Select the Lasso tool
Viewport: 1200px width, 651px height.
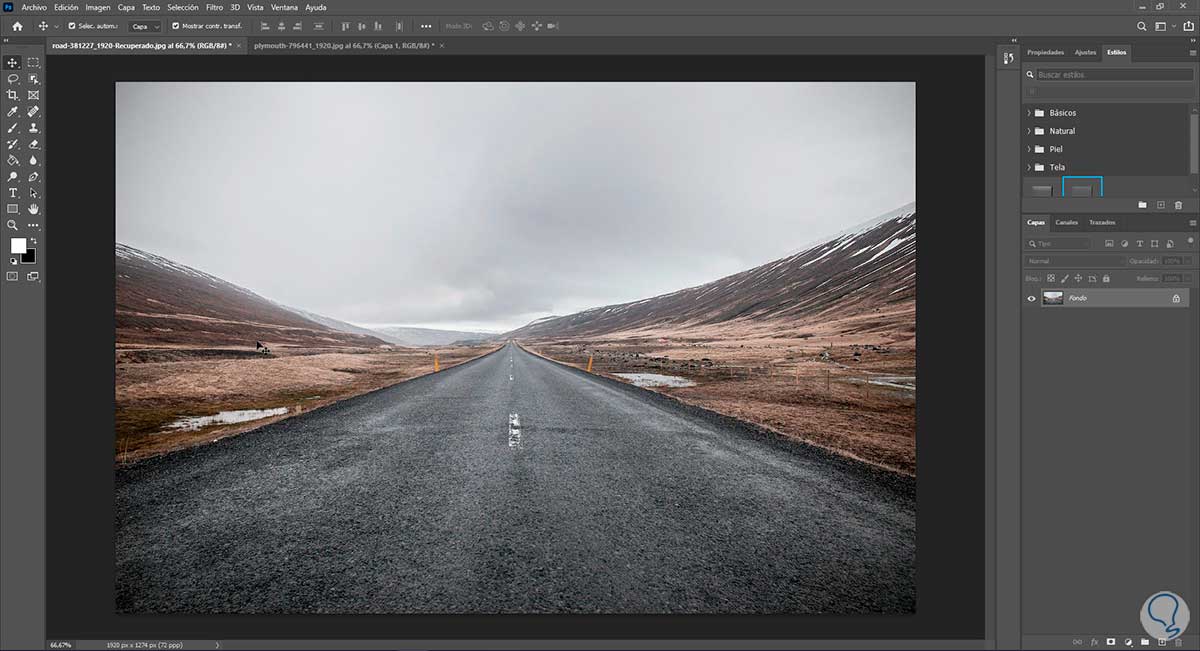tap(13, 78)
